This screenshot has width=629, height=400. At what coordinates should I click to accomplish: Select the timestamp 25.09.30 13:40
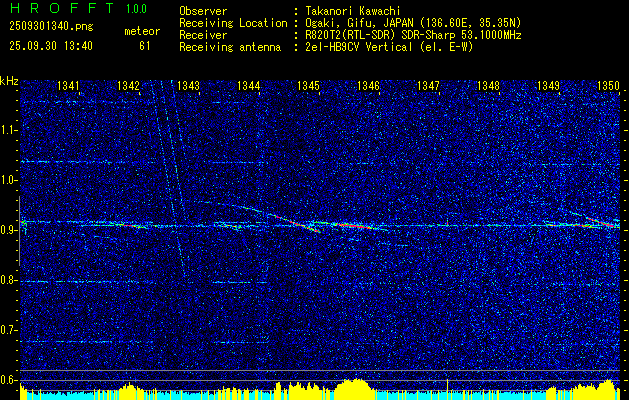click(x=51, y=46)
